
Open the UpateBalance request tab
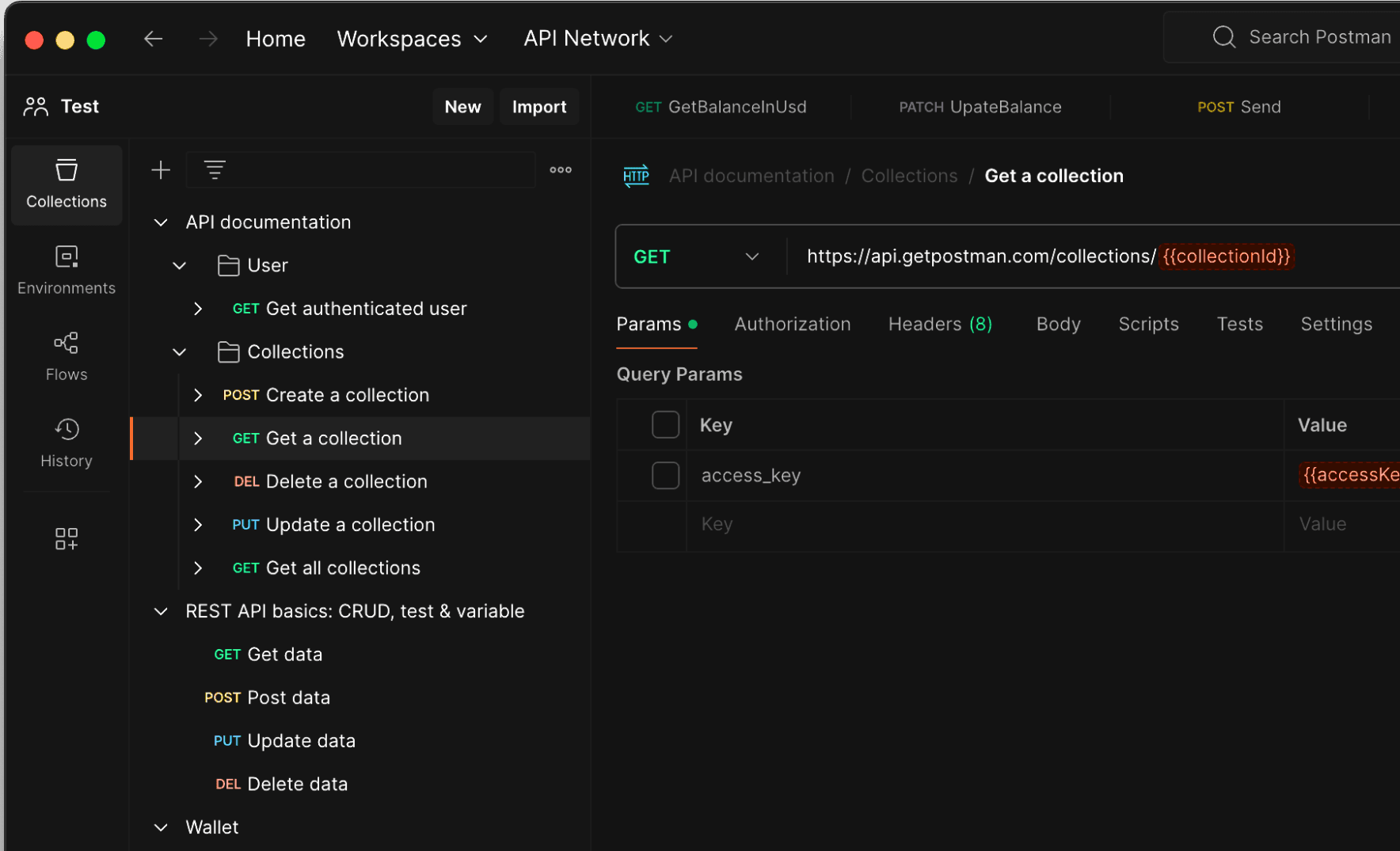pyautogui.click(x=980, y=107)
